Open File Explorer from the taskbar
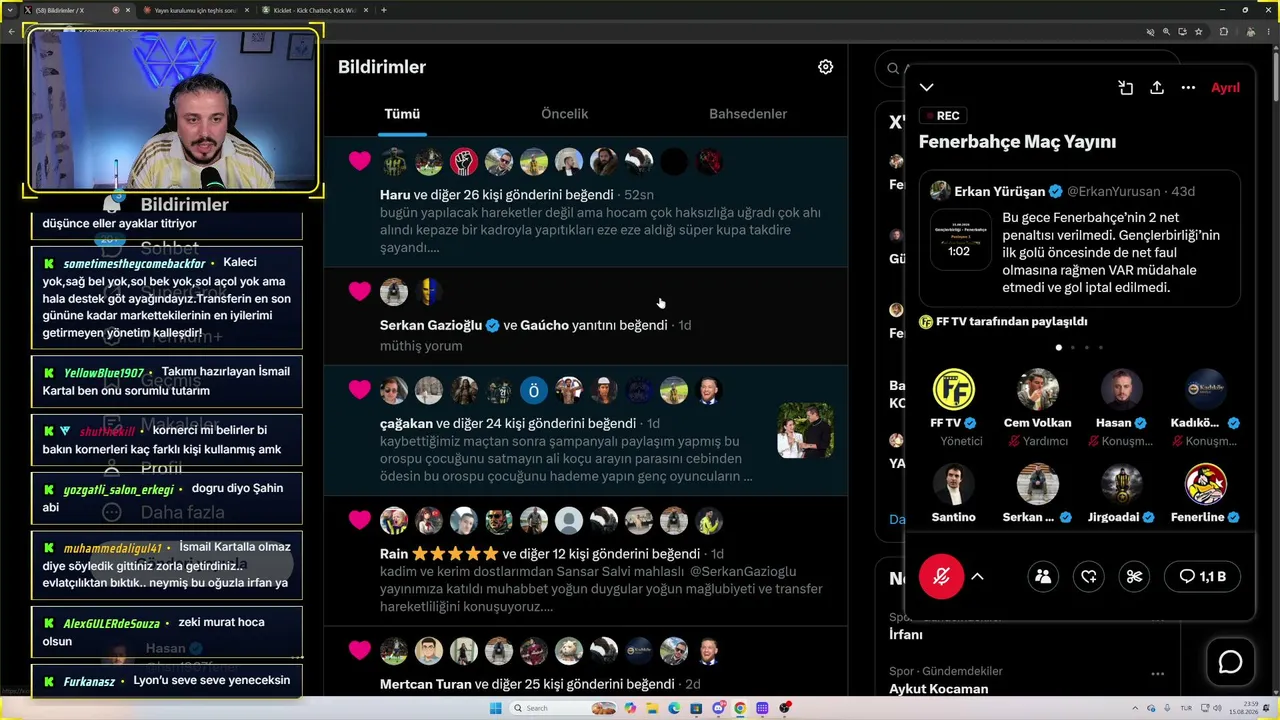The width and height of the screenshot is (1280, 720). (x=651, y=708)
